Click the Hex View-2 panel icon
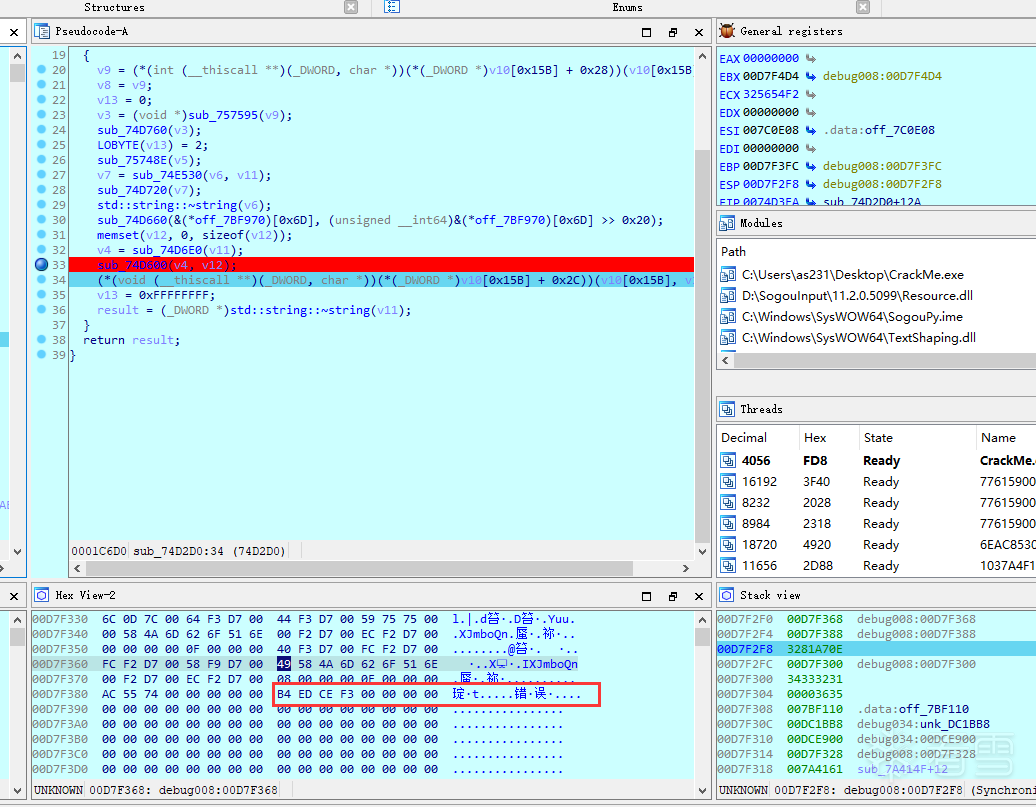The height and width of the screenshot is (807, 1036). coord(42,595)
